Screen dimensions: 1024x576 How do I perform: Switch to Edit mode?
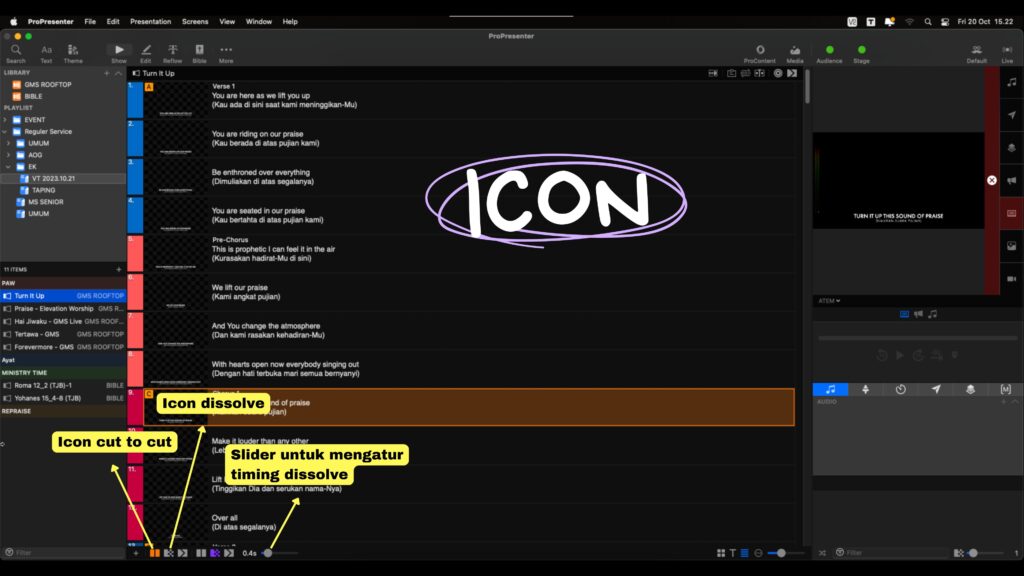pos(146,54)
